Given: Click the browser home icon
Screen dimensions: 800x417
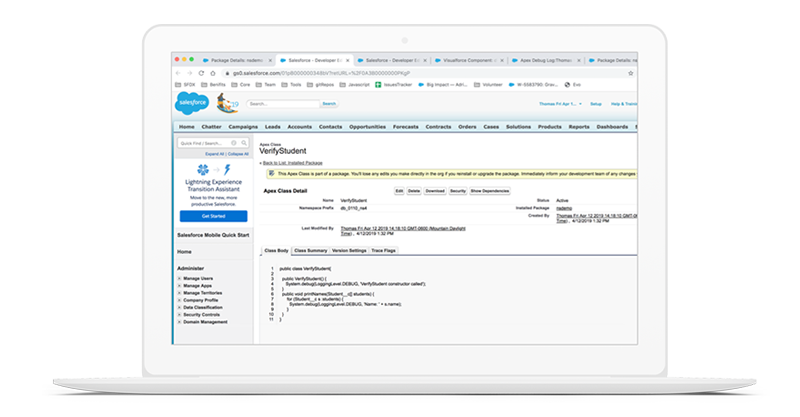Looking at the screenshot, I should [x=213, y=73].
